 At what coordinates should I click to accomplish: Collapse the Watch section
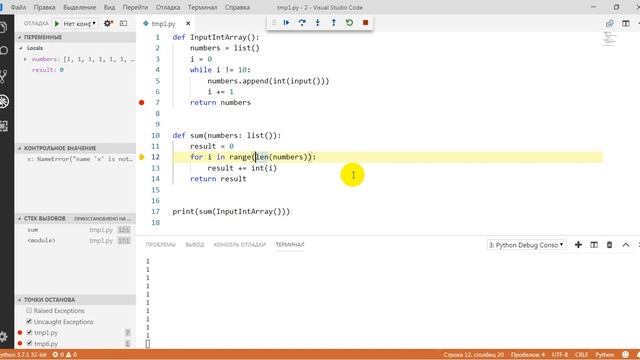[76, 148]
